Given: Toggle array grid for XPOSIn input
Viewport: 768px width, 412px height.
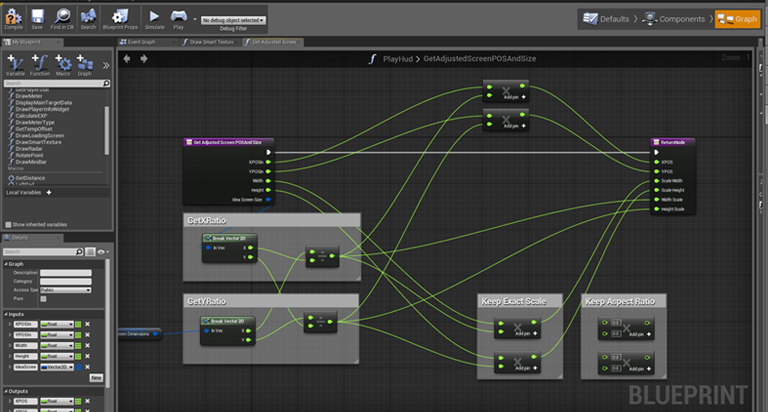Looking at the screenshot, I should (78, 324).
